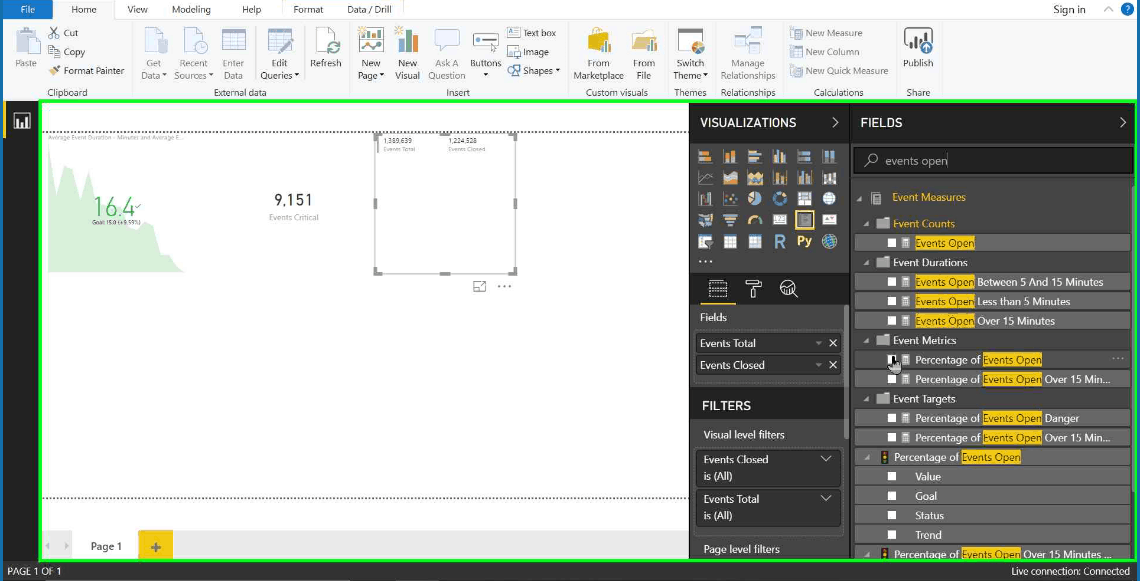
Task: Select the Waterfall chart visualization
Action: 705,199
